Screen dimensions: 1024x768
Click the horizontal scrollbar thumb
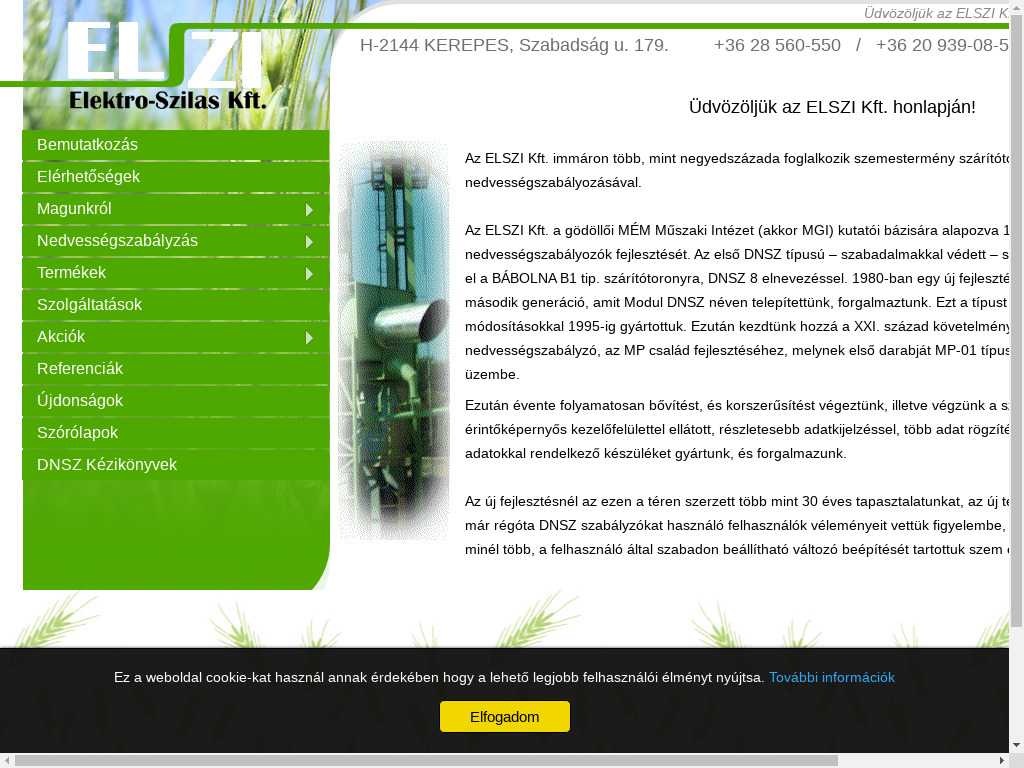tap(426, 761)
